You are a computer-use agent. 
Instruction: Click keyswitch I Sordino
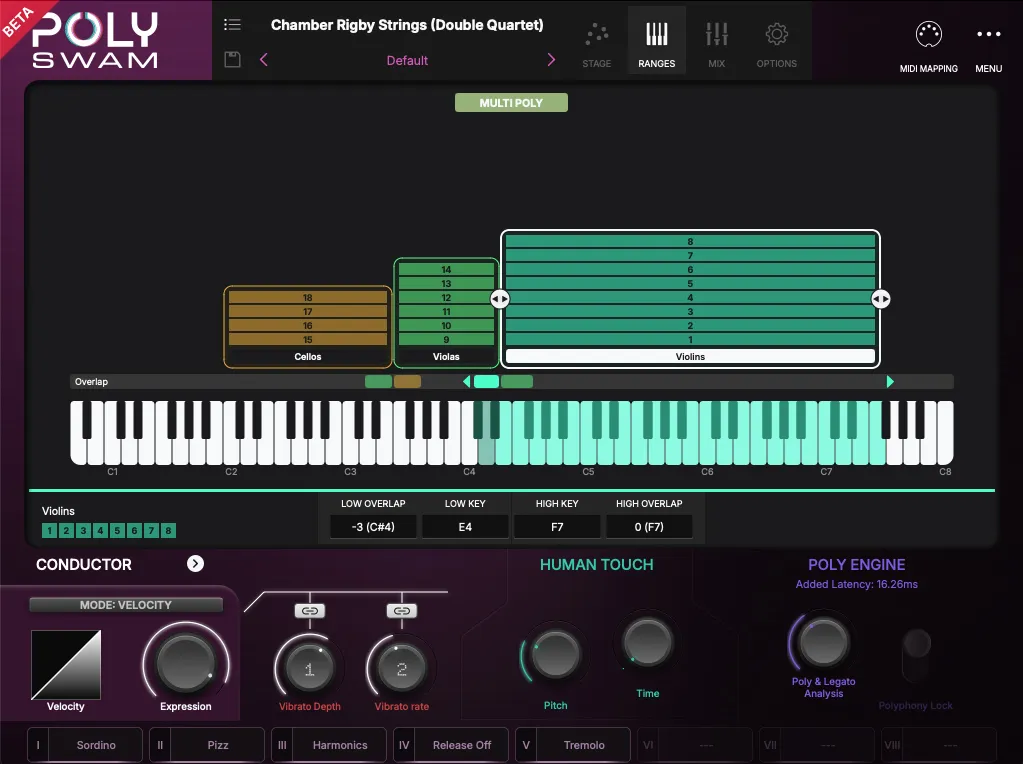(x=85, y=745)
